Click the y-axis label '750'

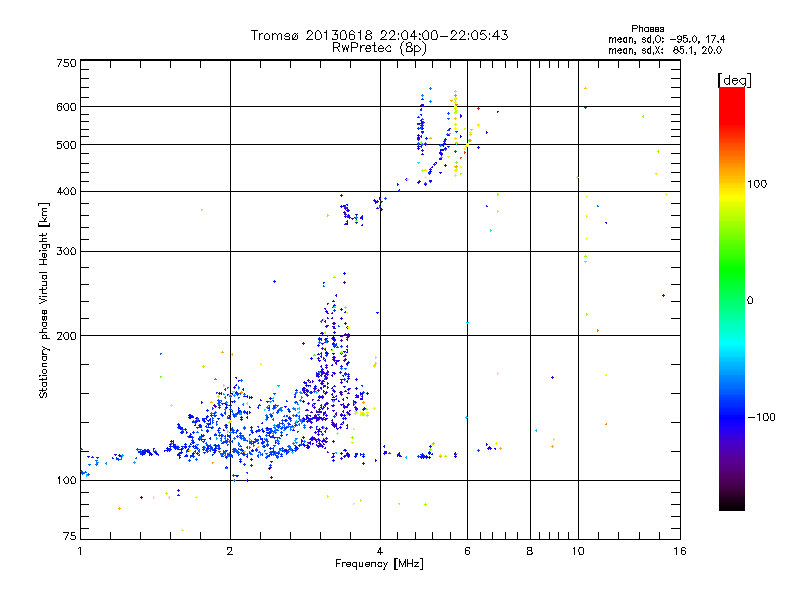(66, 63)
